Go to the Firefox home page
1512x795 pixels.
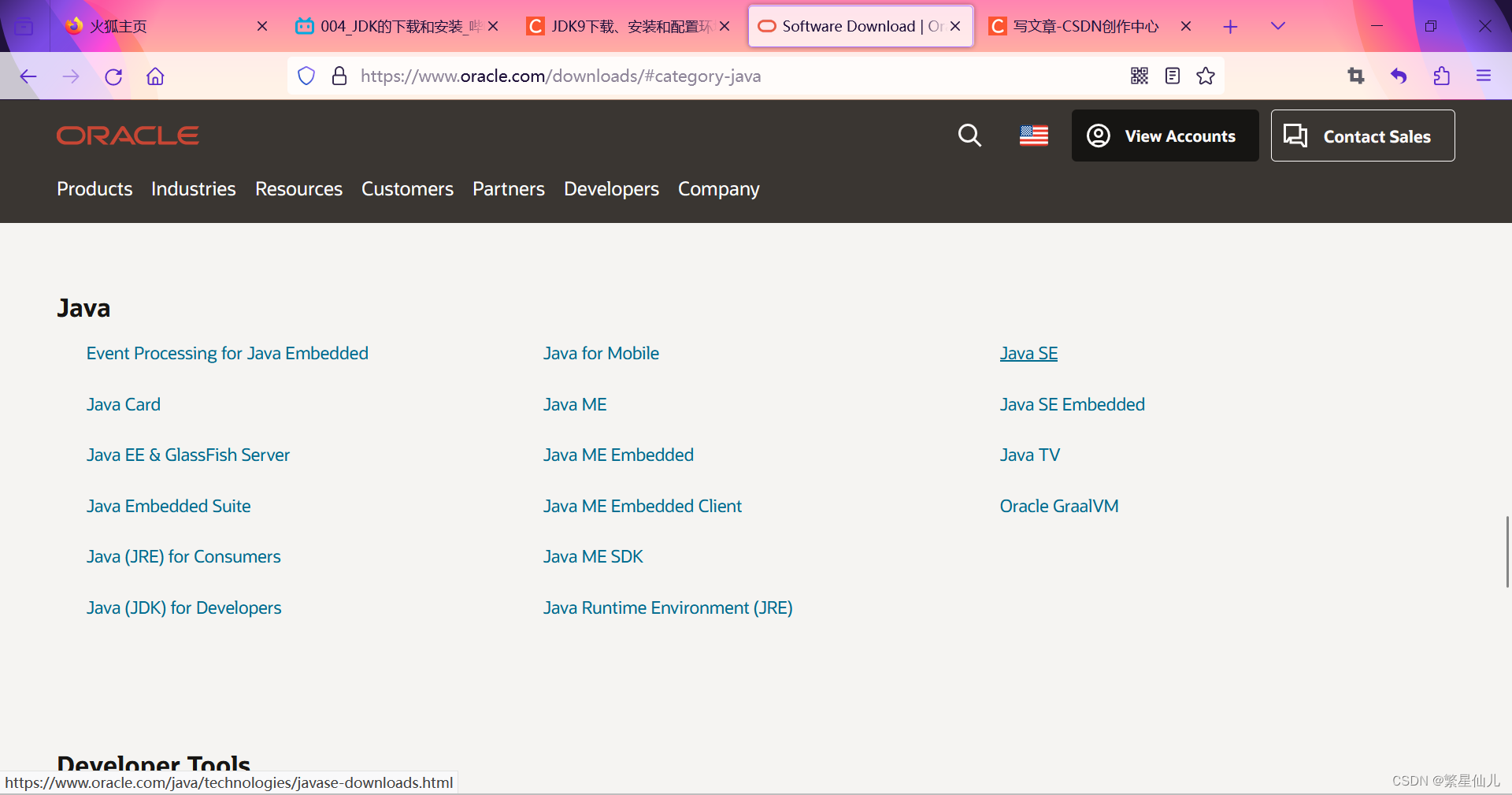point(155,76)
